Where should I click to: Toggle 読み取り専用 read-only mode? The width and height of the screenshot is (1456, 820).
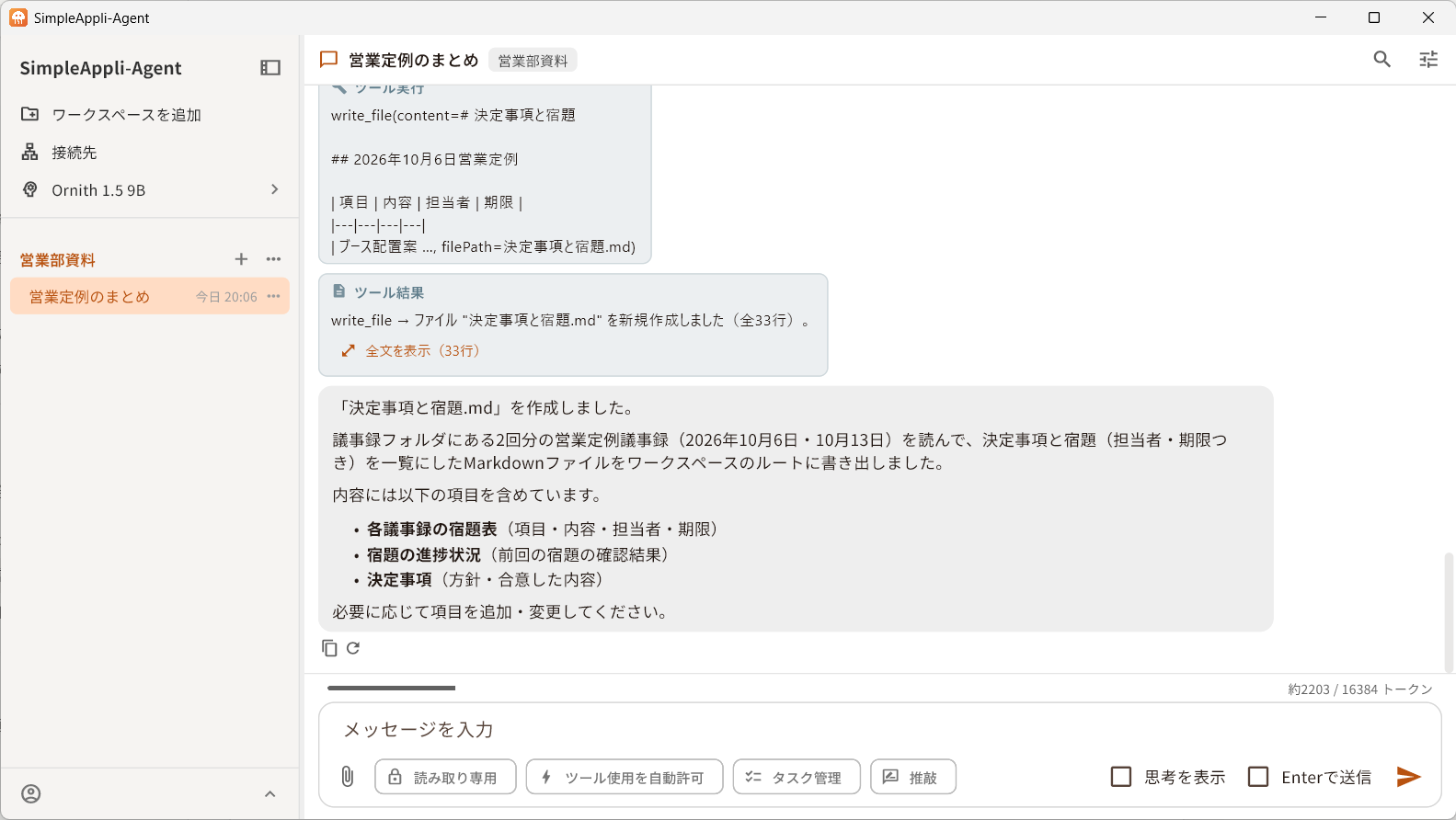pos(445,777)
